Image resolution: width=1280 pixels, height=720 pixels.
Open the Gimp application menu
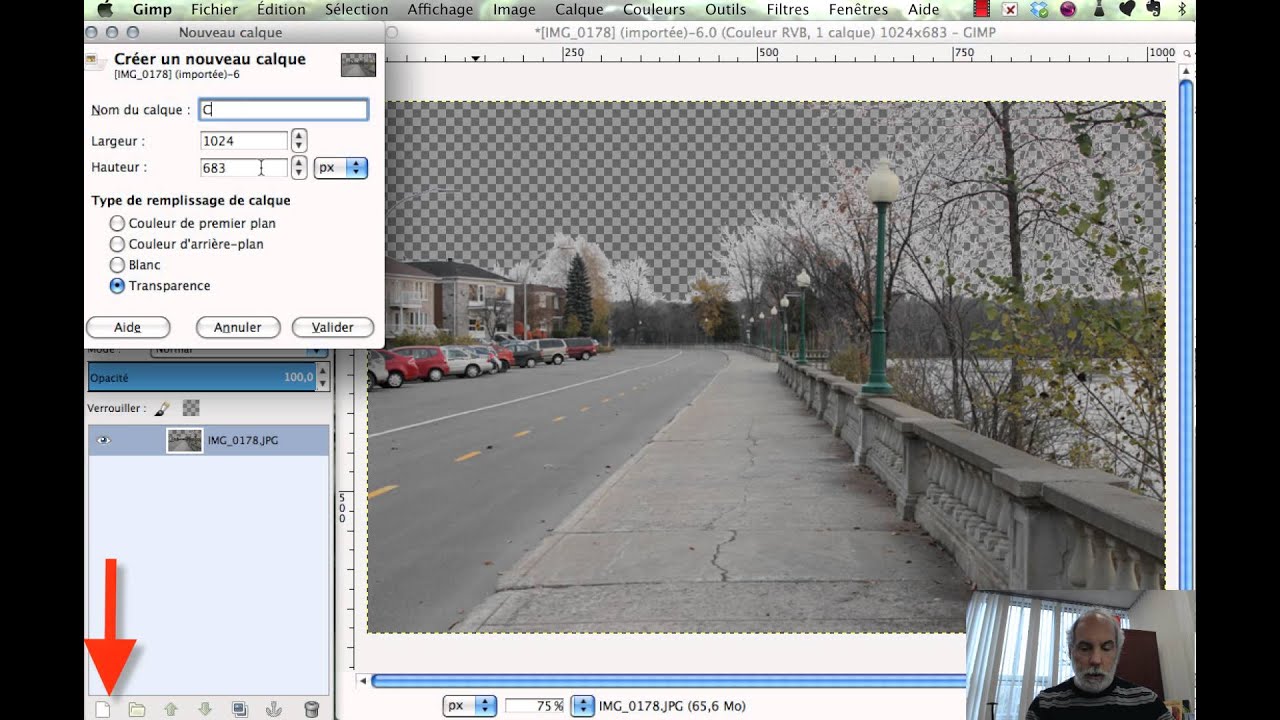pos(152,10)
